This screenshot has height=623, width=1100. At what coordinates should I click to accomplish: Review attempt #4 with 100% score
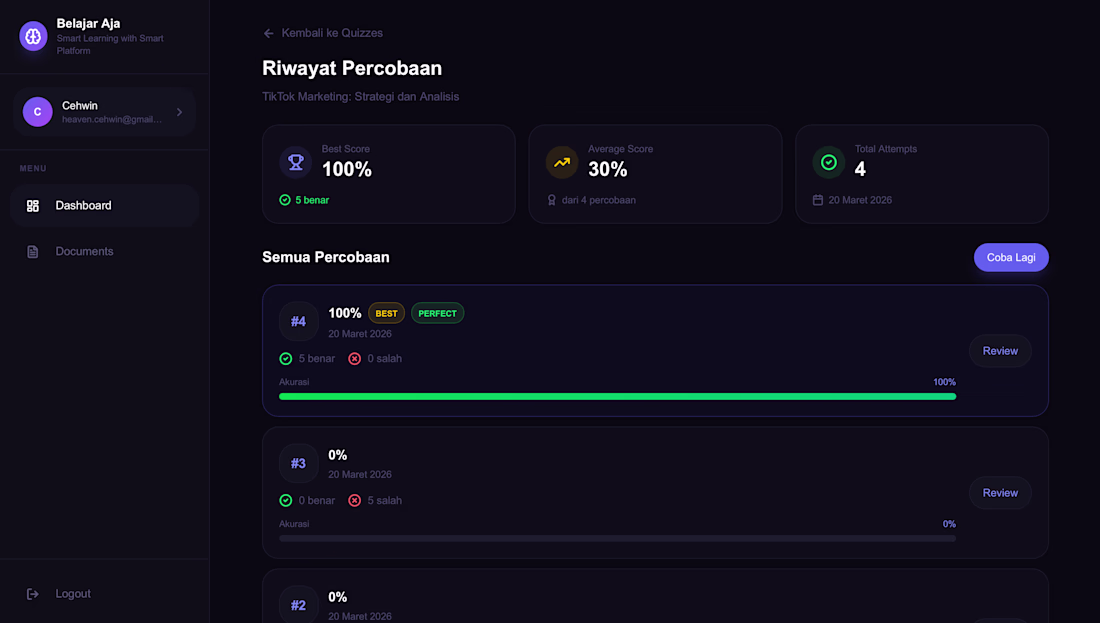[1000, 351]
